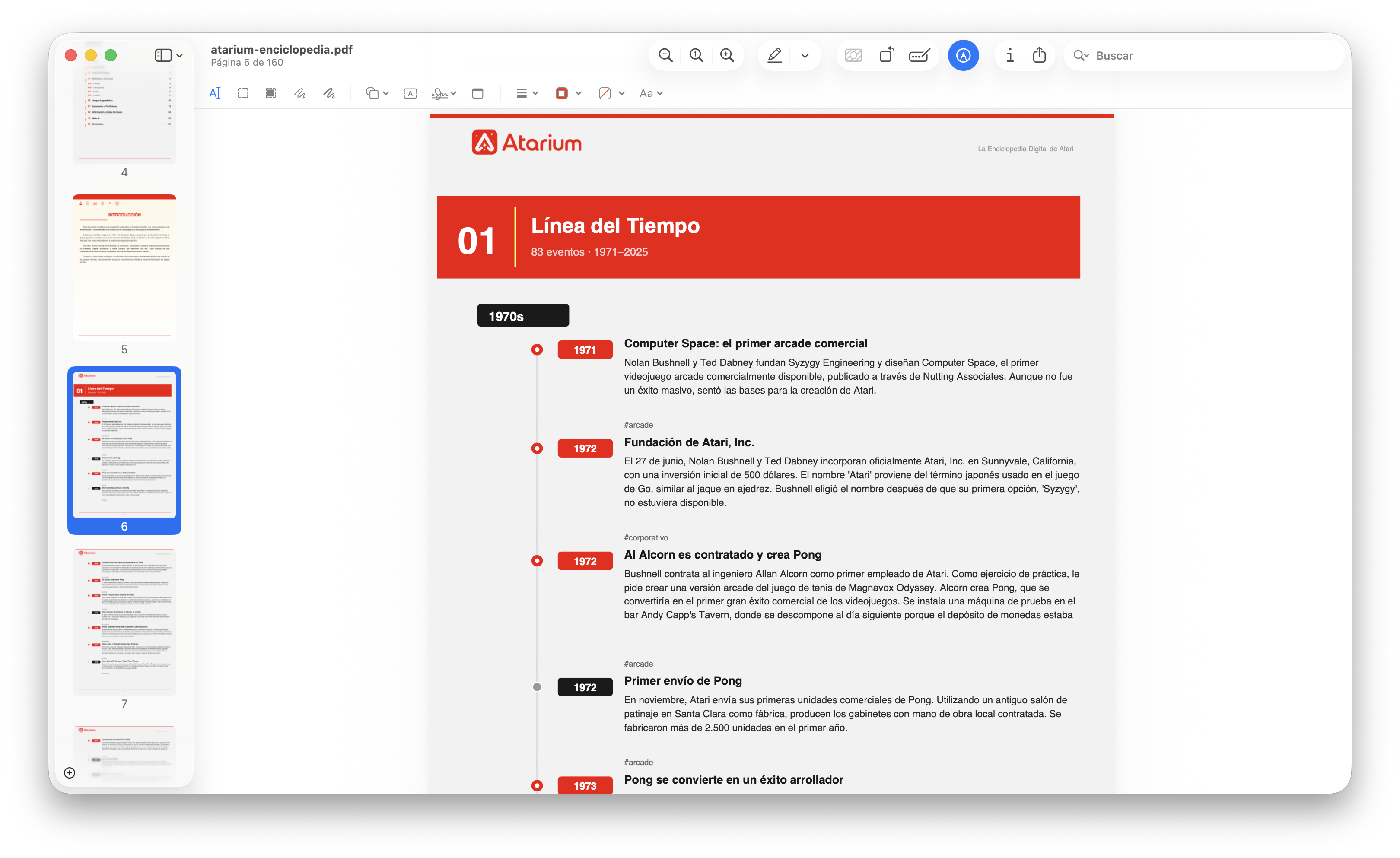Open the border color swatch
Viewport: 1400px width, 858px height.
coord(561,93)
